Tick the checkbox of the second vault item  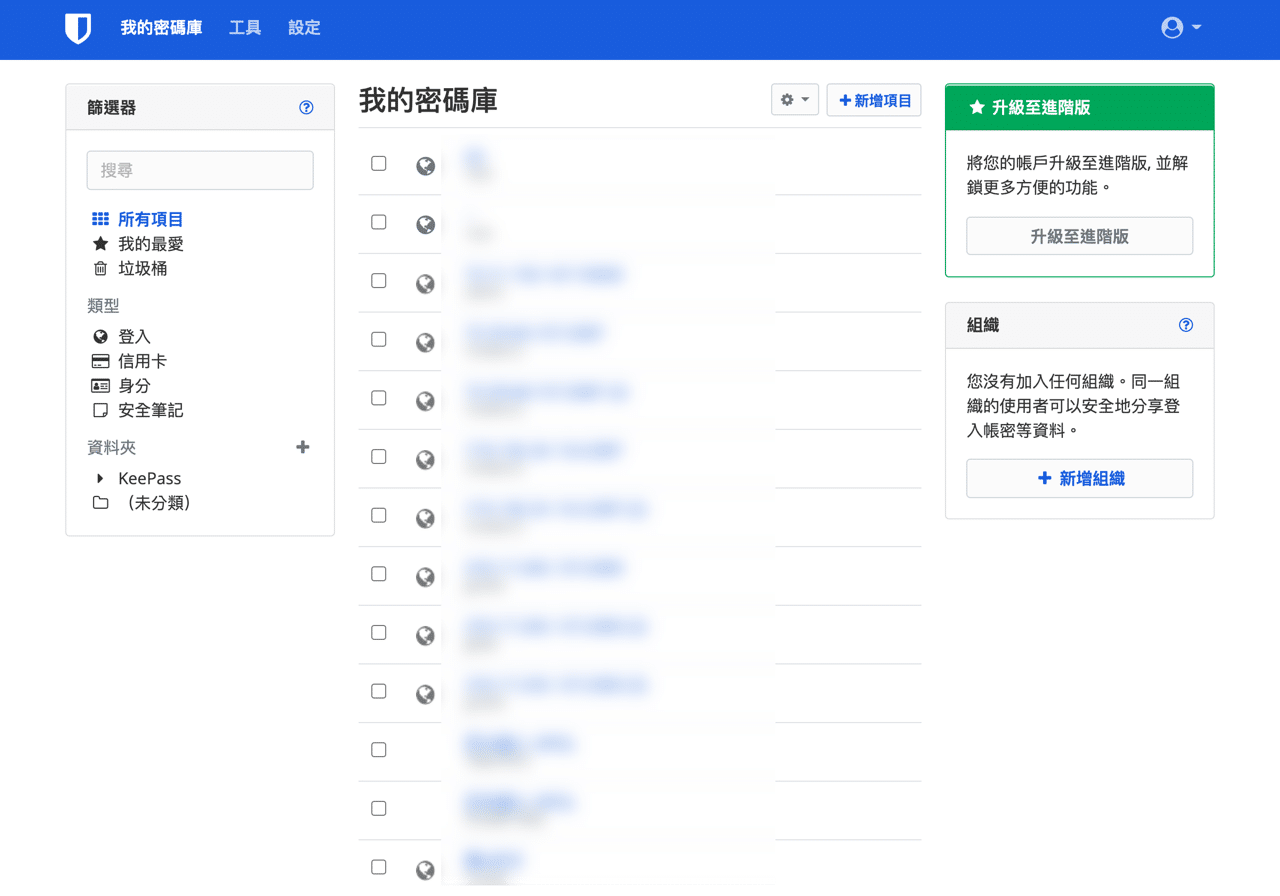[x=379, y=222]
